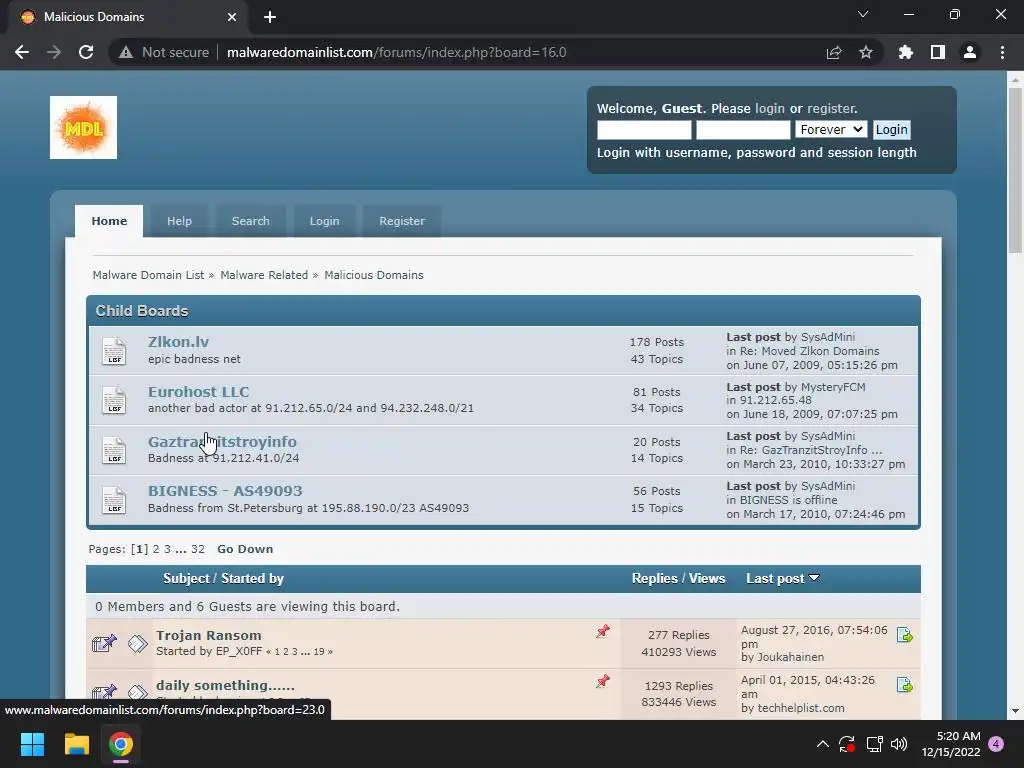Click Malware Related breadcrumb
The height and width of the screenshot is (768, 1024).
click(264, 275)
